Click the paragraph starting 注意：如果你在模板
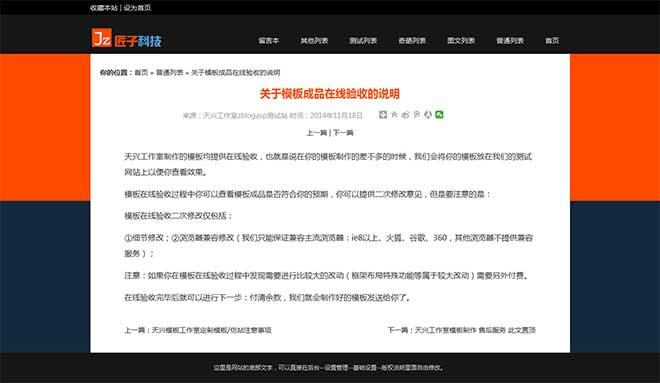Viewport: 660px width, 383px height. [327, 276]
